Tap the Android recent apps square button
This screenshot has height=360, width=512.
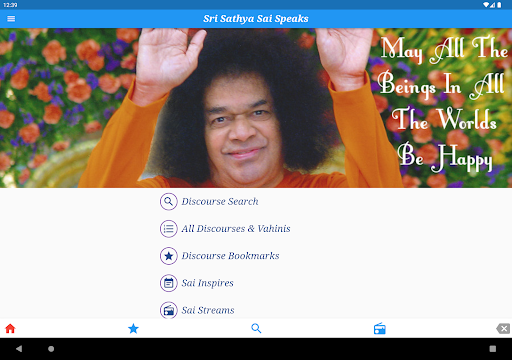click(x=493, y=349)
